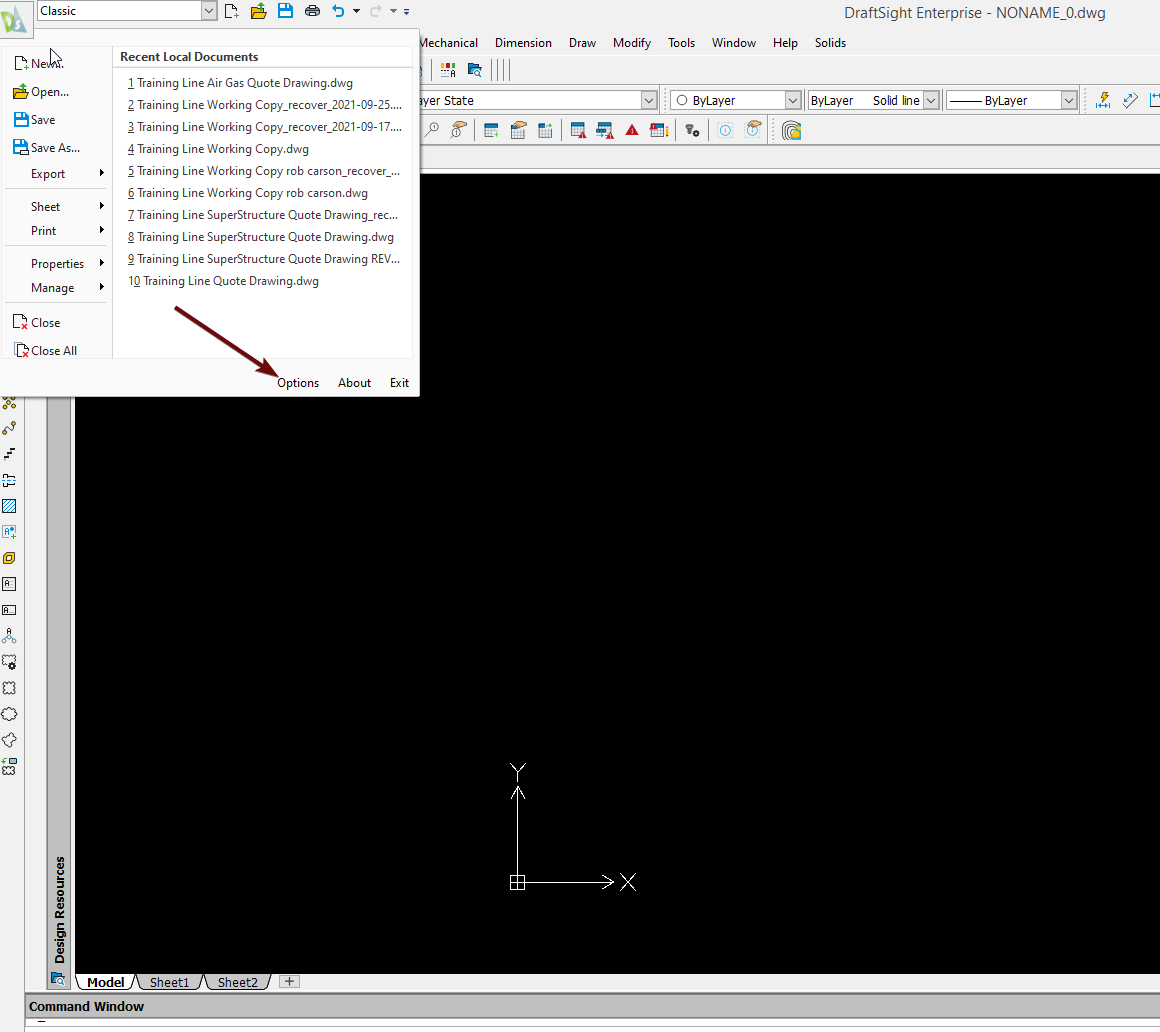The height and width of the screenshot is (1032, 1160).
Task: Open the Layer State dropdown
Action: click(649, 100)
